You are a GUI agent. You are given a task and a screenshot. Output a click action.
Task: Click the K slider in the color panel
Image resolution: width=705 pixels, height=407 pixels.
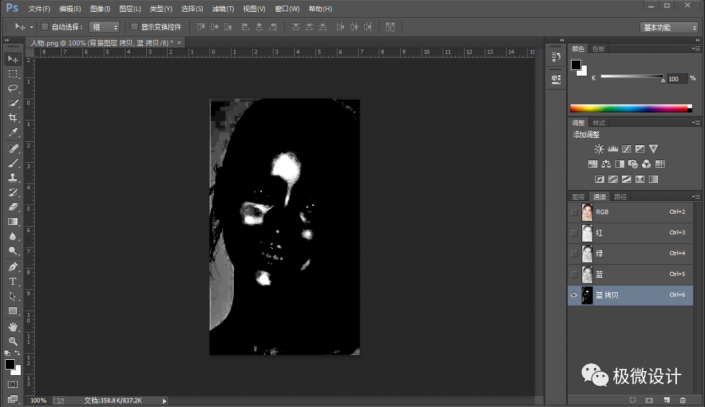click(630, 77)
